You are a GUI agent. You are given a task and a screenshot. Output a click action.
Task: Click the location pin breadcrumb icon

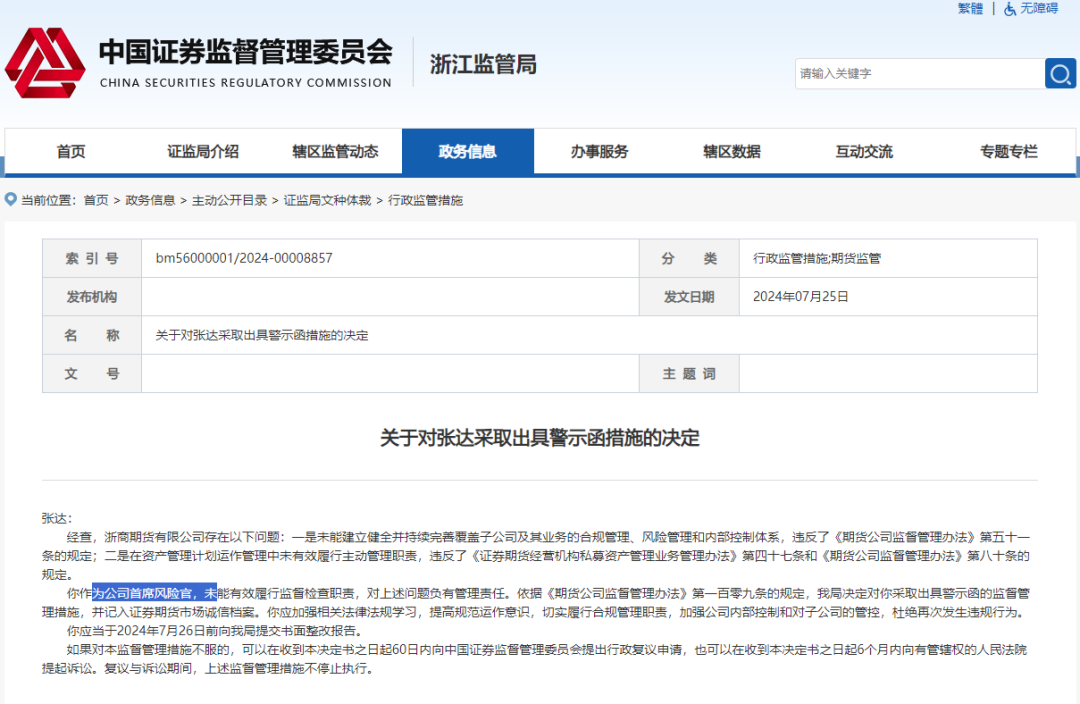tap(11, 200)
